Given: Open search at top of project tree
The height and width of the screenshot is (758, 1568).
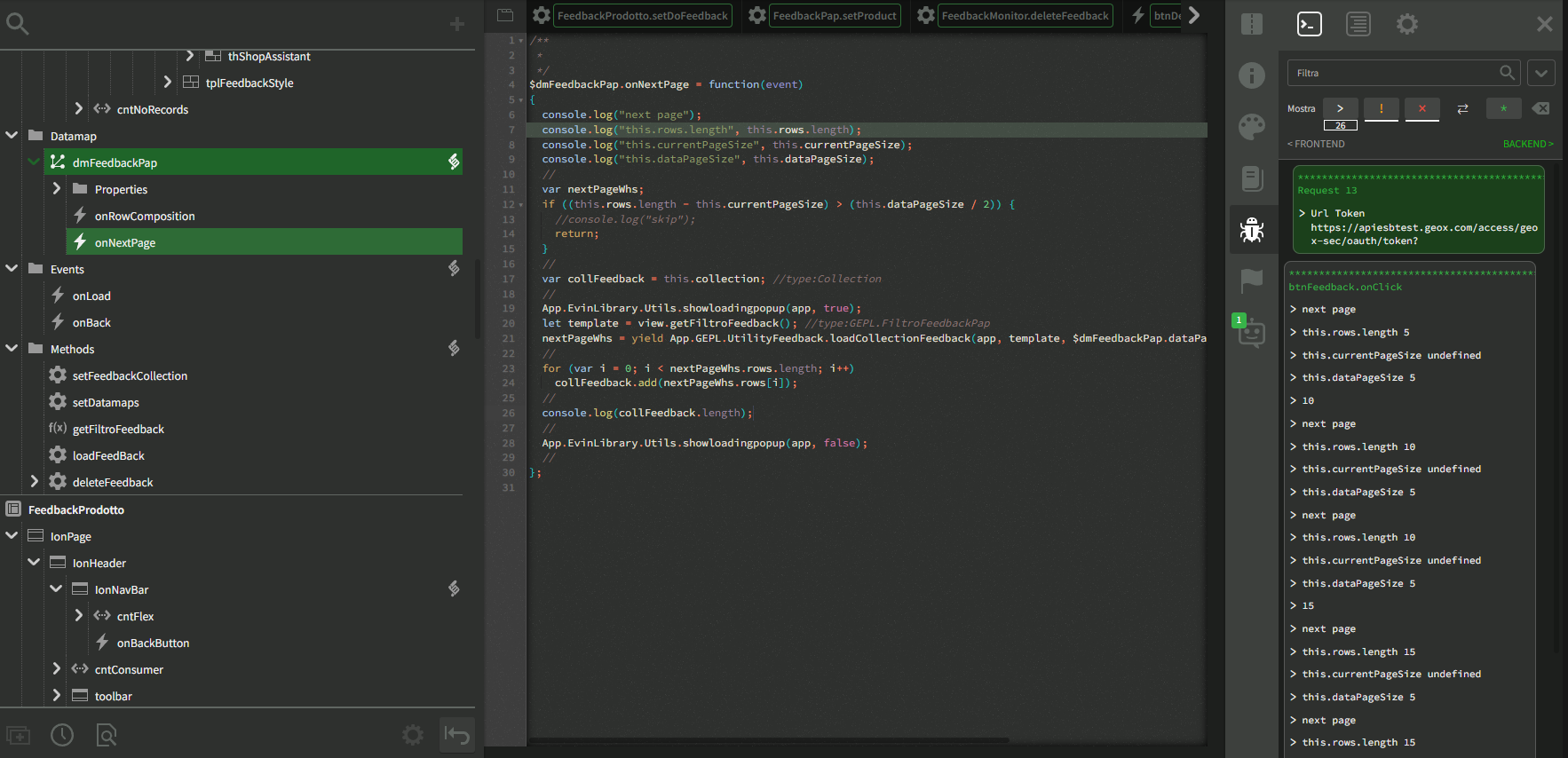Looking at the screenshot, I should click(x=17, y=24).
